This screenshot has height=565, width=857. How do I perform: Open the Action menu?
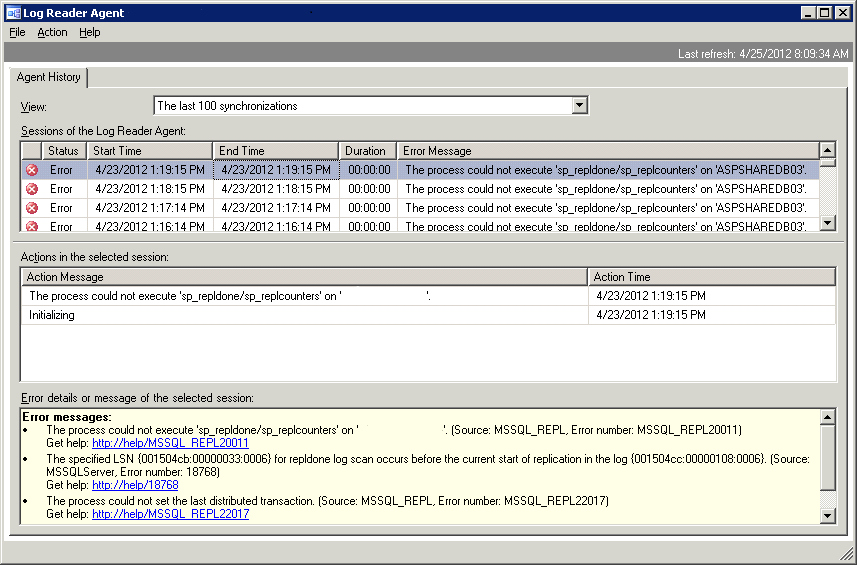[x=52, y=32]
